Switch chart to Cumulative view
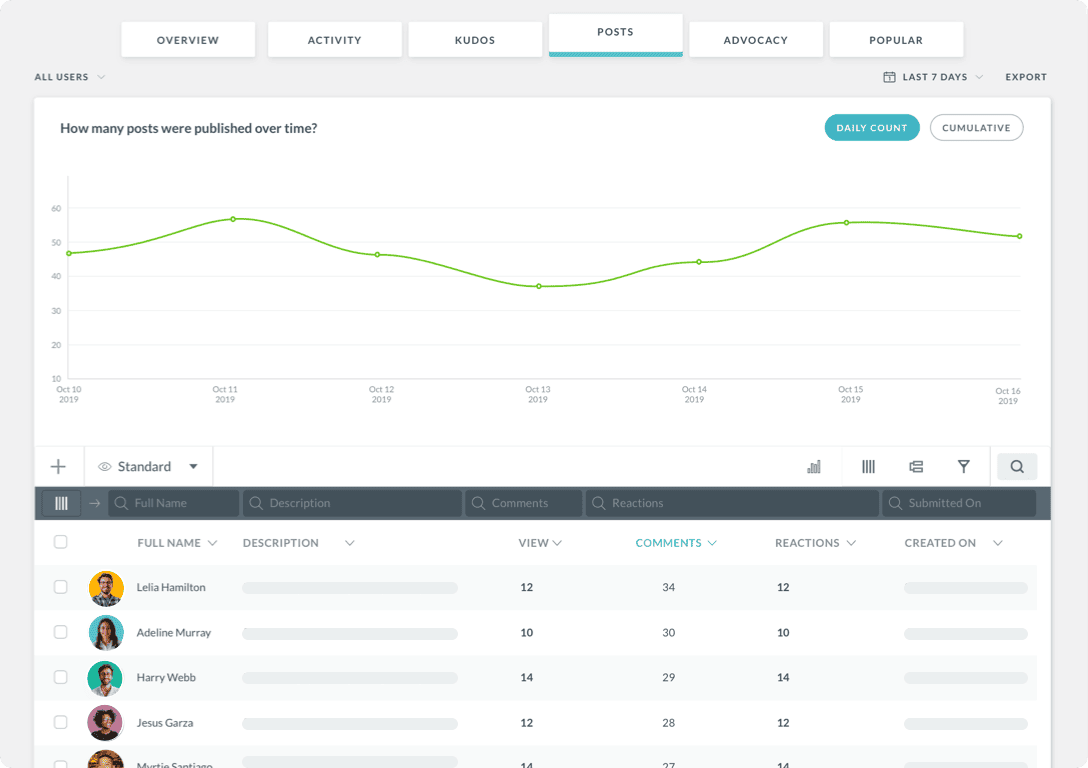1088x768 pixels. click(976, 127)
